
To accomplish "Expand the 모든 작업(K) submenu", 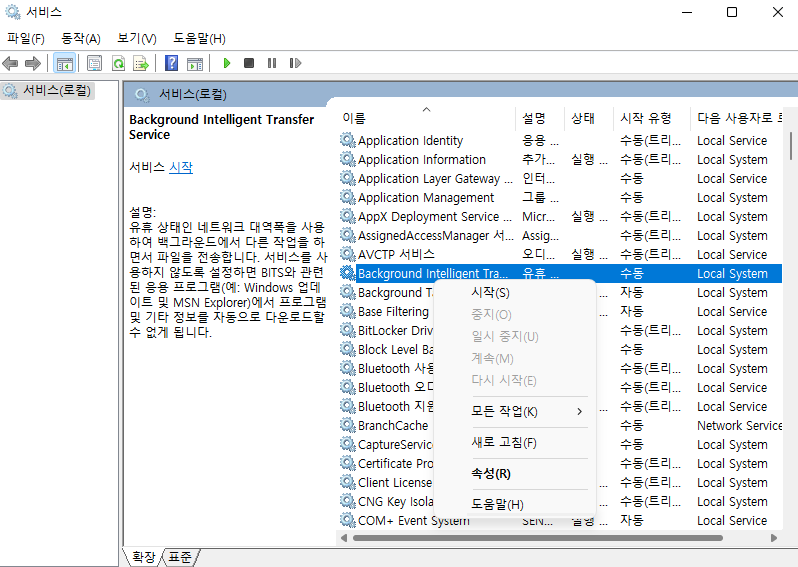I will pyautogui.click(x=515, y=411).
